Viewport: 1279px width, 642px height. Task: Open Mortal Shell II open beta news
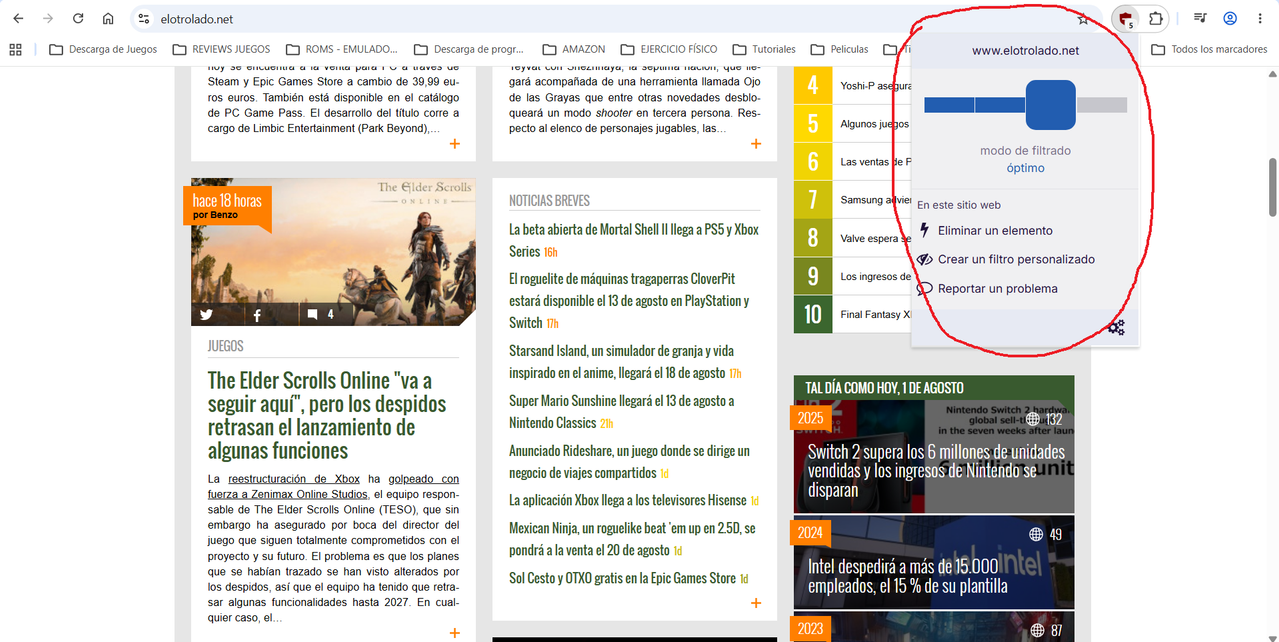tap(633, 240)
